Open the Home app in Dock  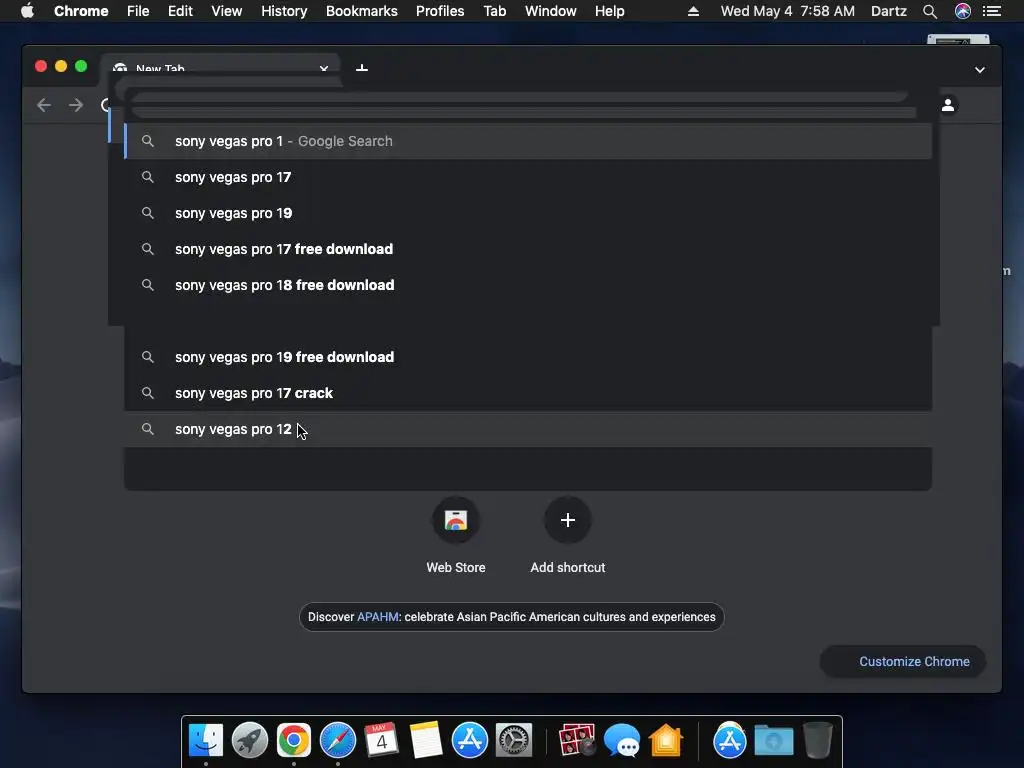665,741
